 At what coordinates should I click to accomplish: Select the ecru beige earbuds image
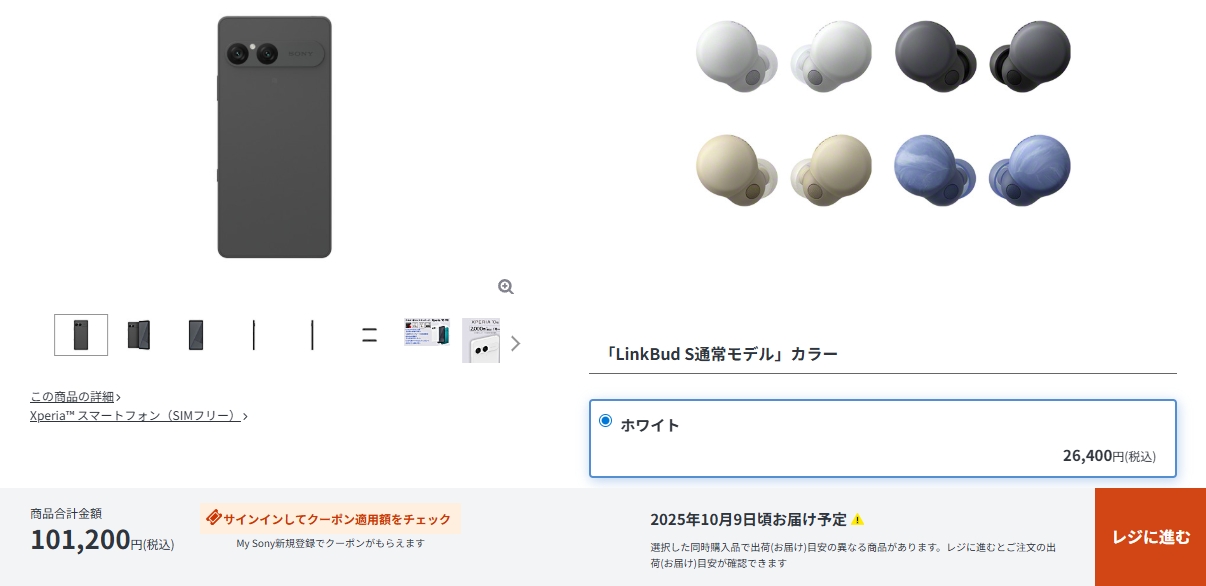point(783,171)
